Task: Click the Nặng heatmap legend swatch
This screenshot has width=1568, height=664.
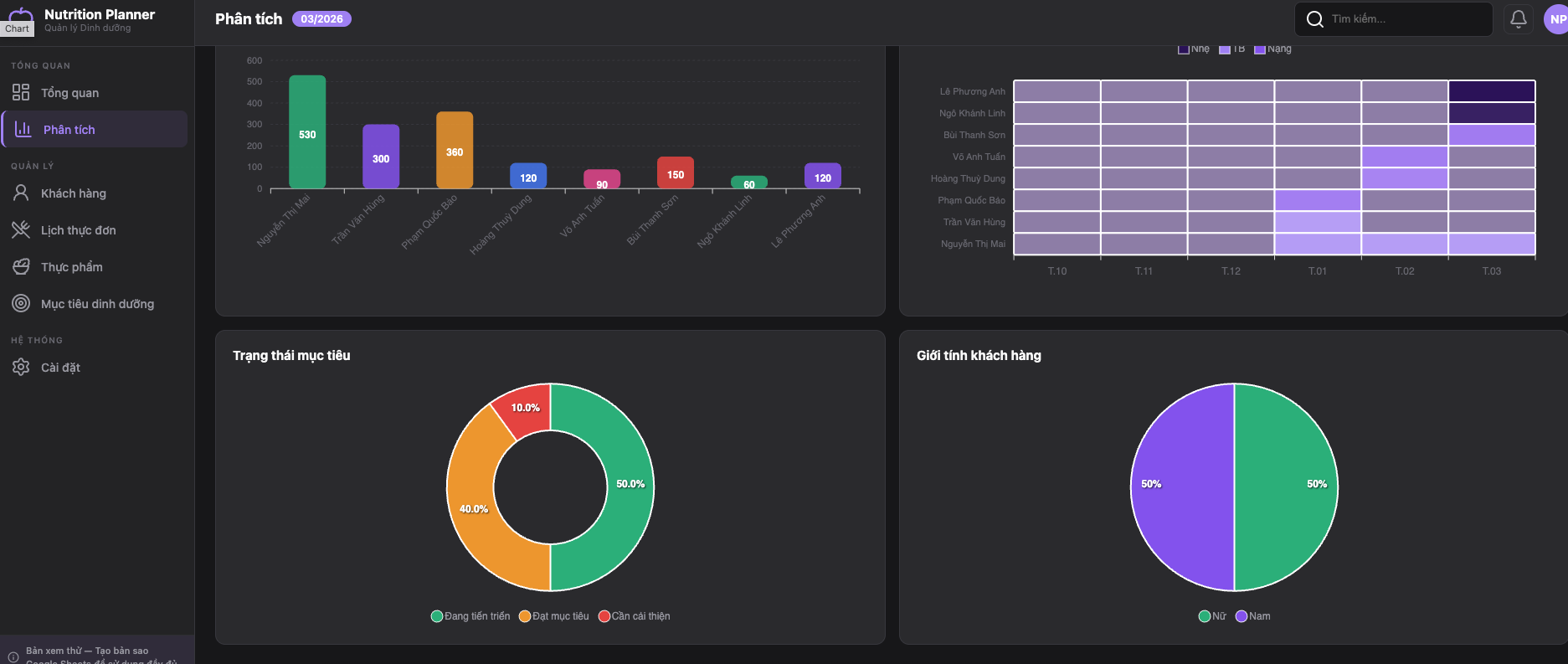Action: [1259, 49]
